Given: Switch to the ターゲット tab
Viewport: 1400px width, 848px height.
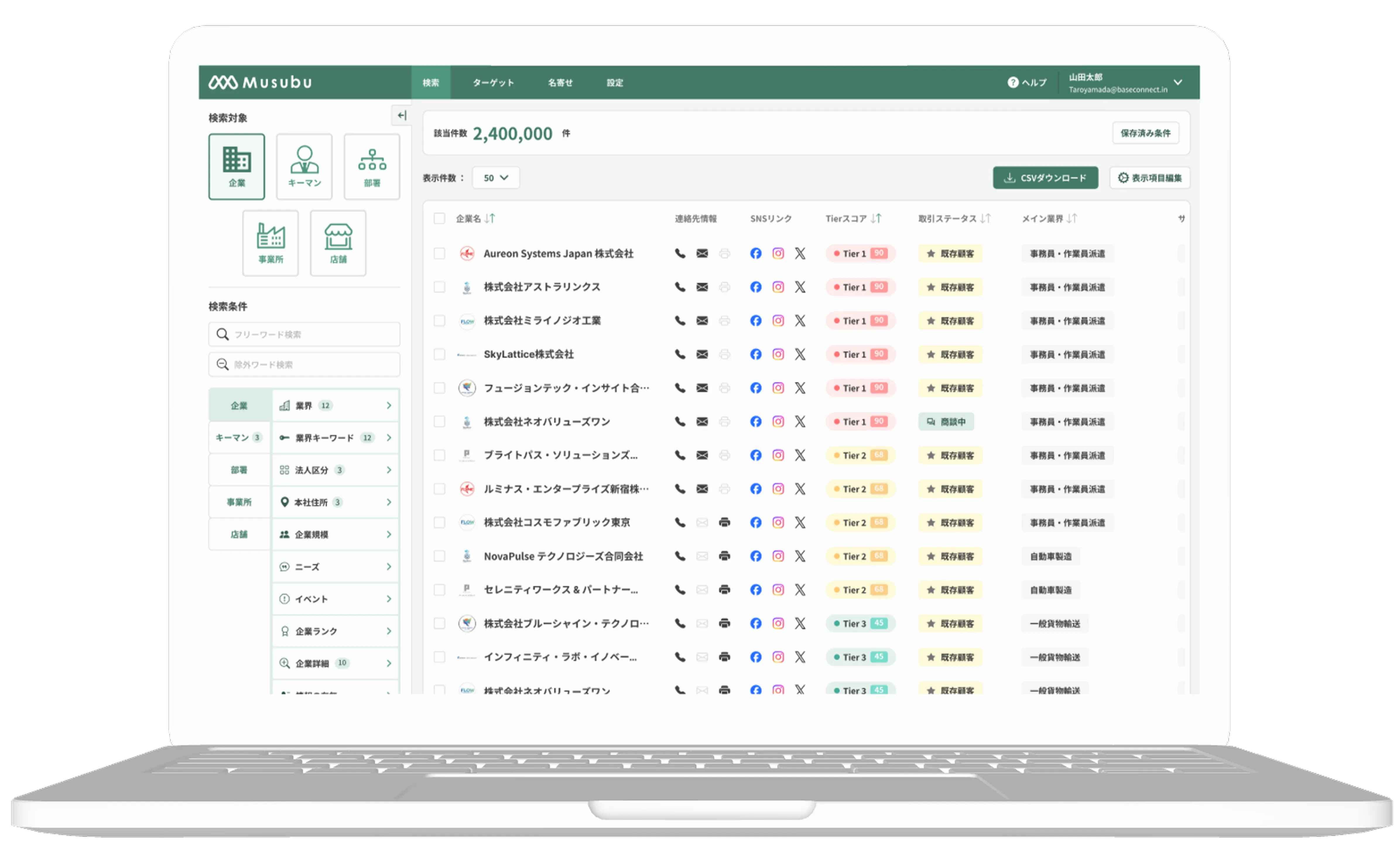Looking at the screenshot, I should tap(493, 82).
